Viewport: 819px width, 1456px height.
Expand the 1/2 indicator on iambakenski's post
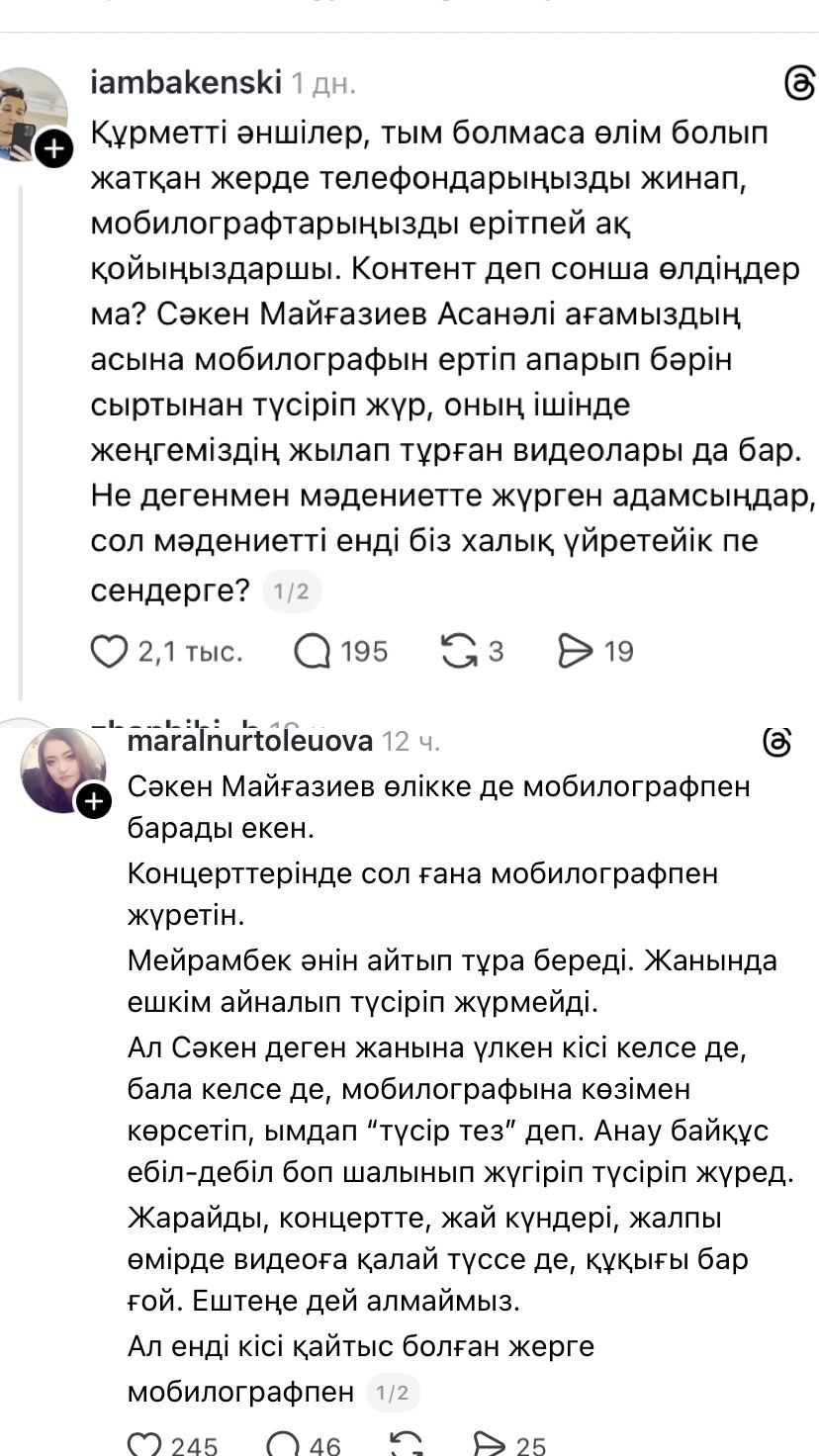click(x=291, y=591)
